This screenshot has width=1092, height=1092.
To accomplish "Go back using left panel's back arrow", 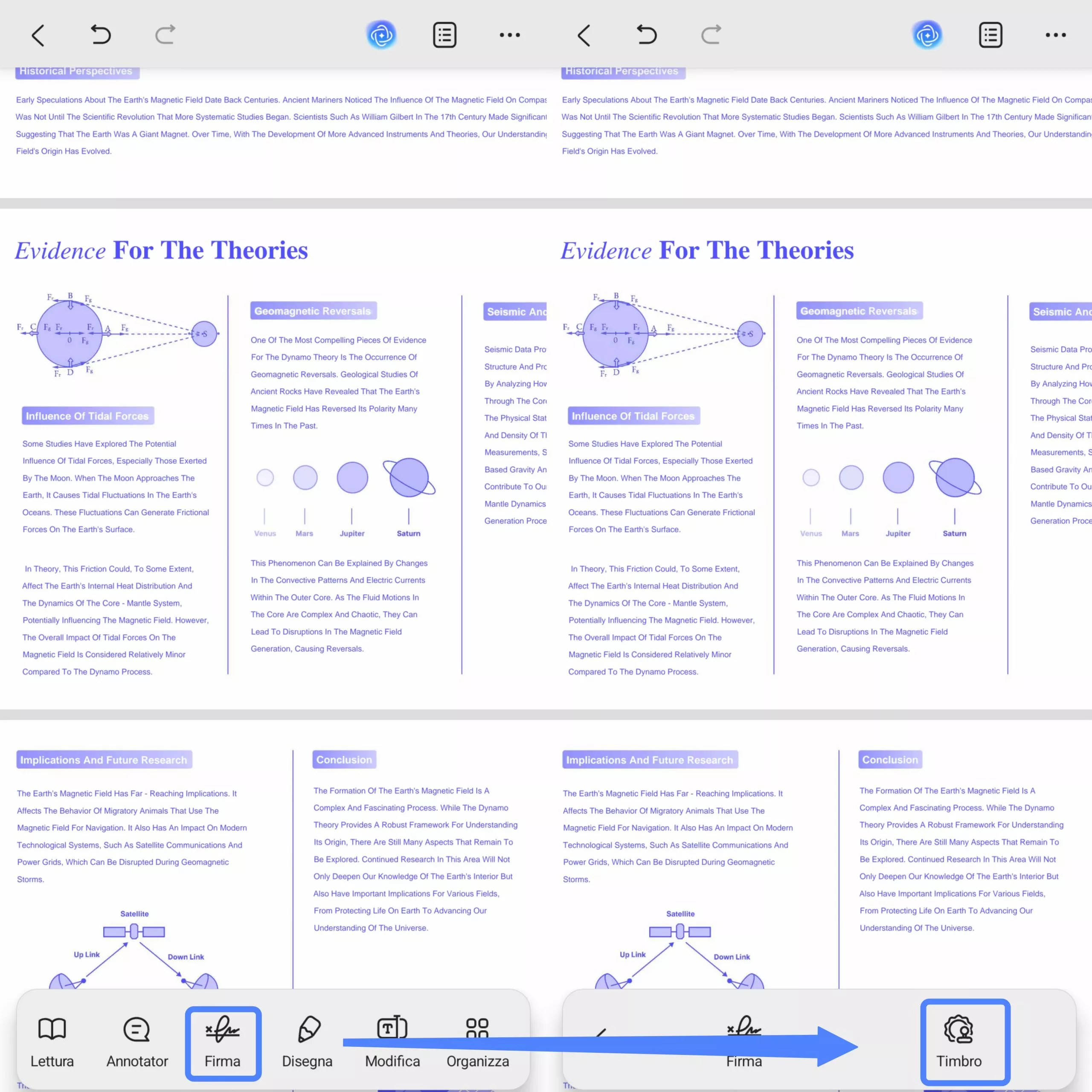I will click(x=38, y=35).
